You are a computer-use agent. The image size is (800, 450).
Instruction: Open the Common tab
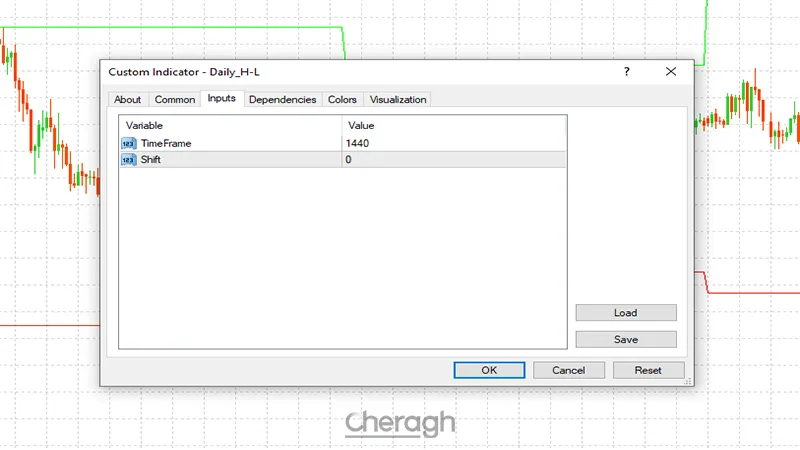[175, 99]
